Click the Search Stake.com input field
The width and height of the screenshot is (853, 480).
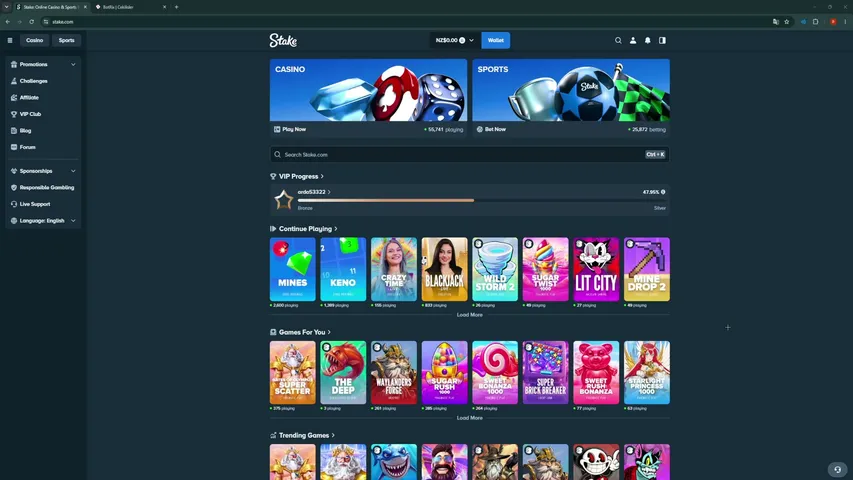tap(469, 155)
